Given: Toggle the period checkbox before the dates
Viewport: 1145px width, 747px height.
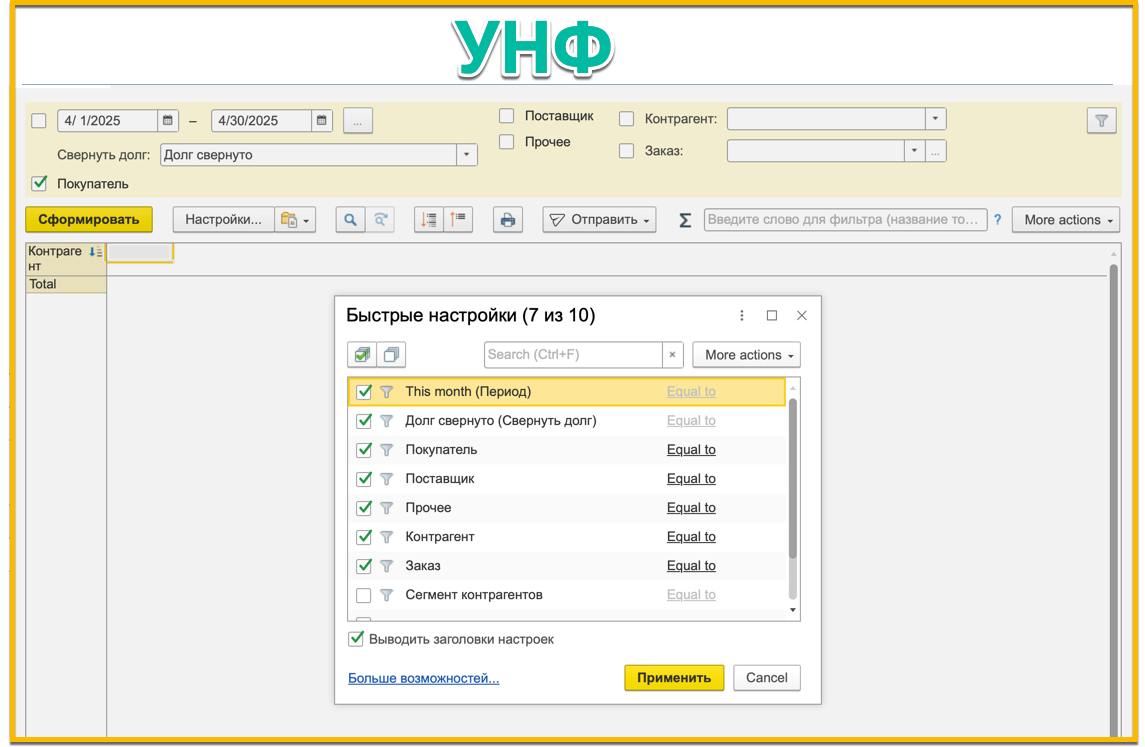Looking at the screenshot, I should click(x=39, y=120).
